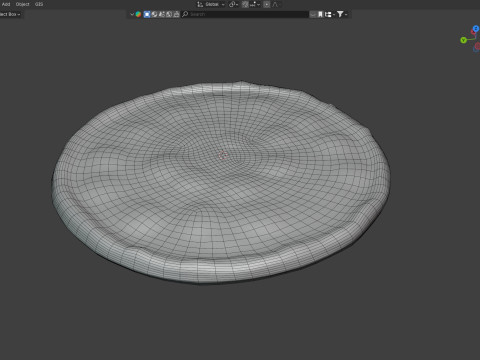480x360 pixels.
Task: Open the Select Box tool dropdown
Action: tap(10, 14)
